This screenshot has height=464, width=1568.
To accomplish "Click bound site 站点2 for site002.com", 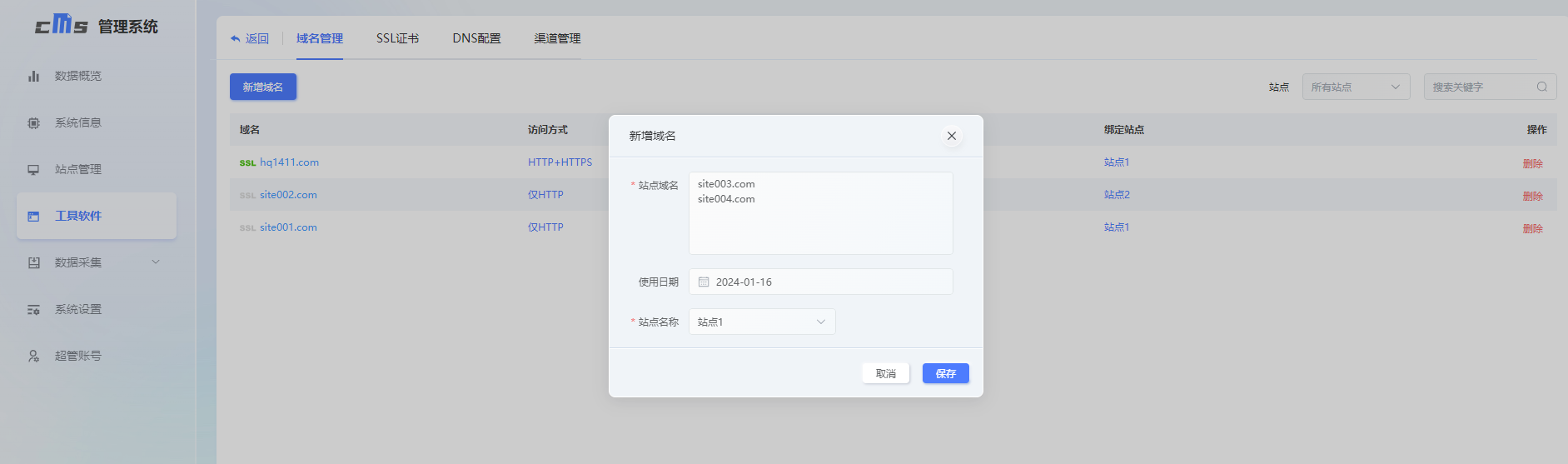I will click(x=1117, y=195).
